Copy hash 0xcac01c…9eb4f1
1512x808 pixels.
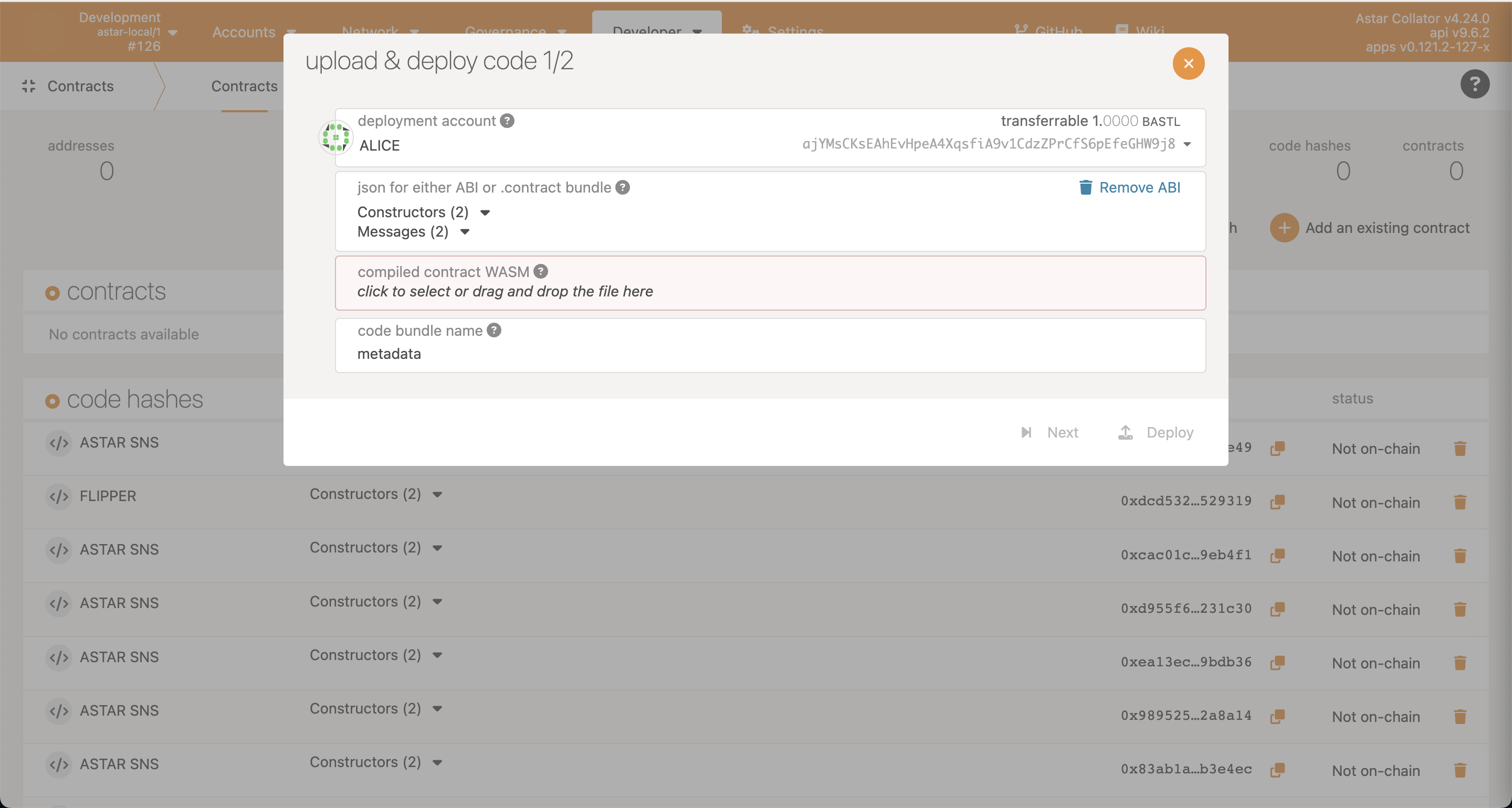coord(1277,556)
